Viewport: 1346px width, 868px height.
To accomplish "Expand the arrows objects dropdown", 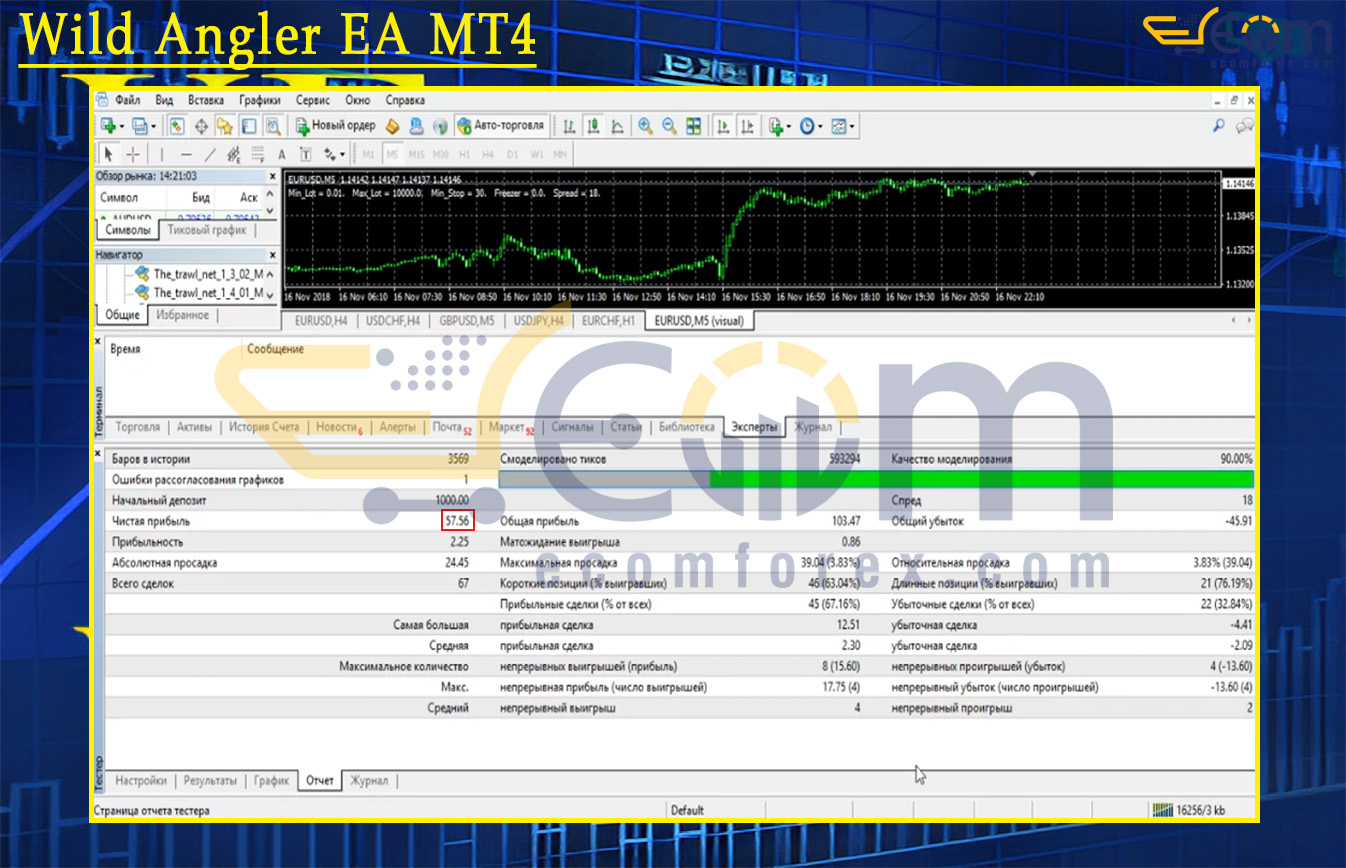I will pos(343,154).
